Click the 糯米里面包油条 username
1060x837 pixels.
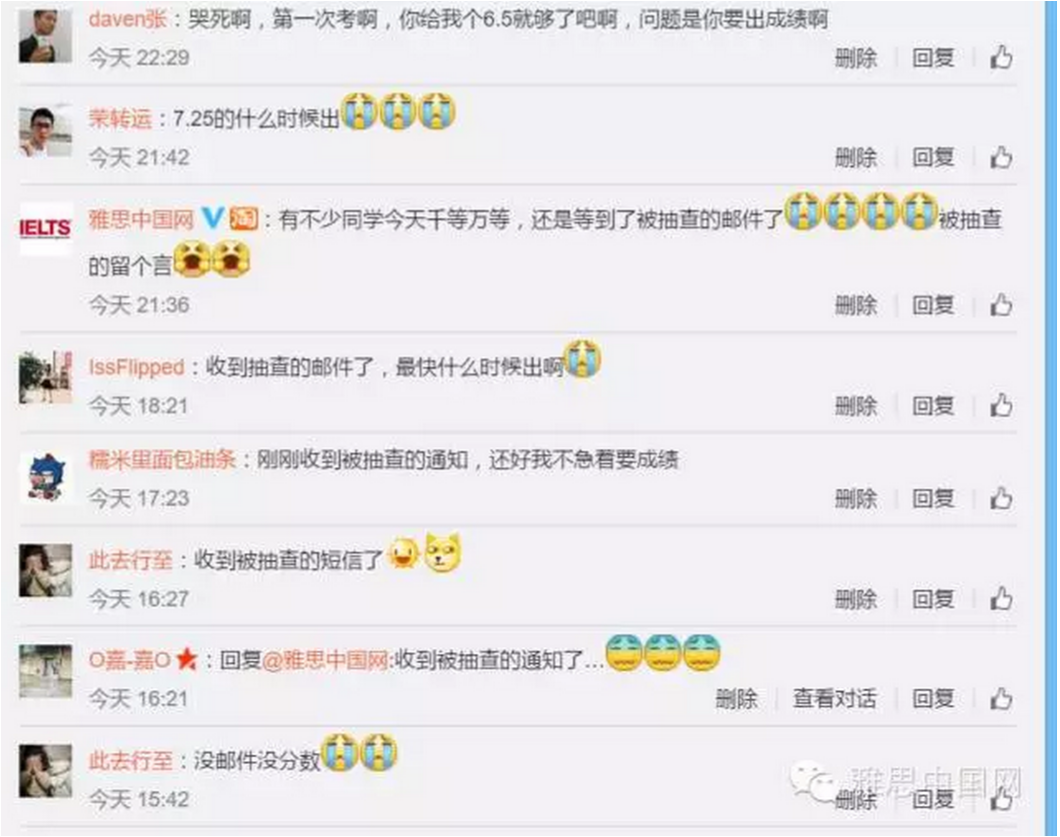pyautogui.click(x=162, y=460)
